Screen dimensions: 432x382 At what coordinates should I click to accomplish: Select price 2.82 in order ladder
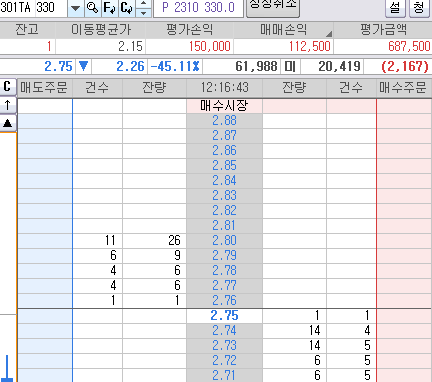224,210
